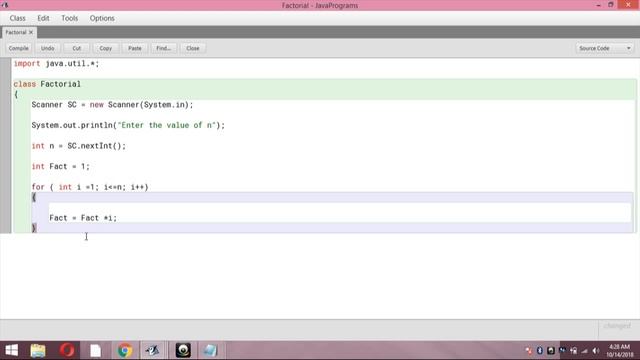Click the 'import java.util.*;' line
Image resolution: width=640 pixels, height=360 pixels.
[x=56, y=64]
